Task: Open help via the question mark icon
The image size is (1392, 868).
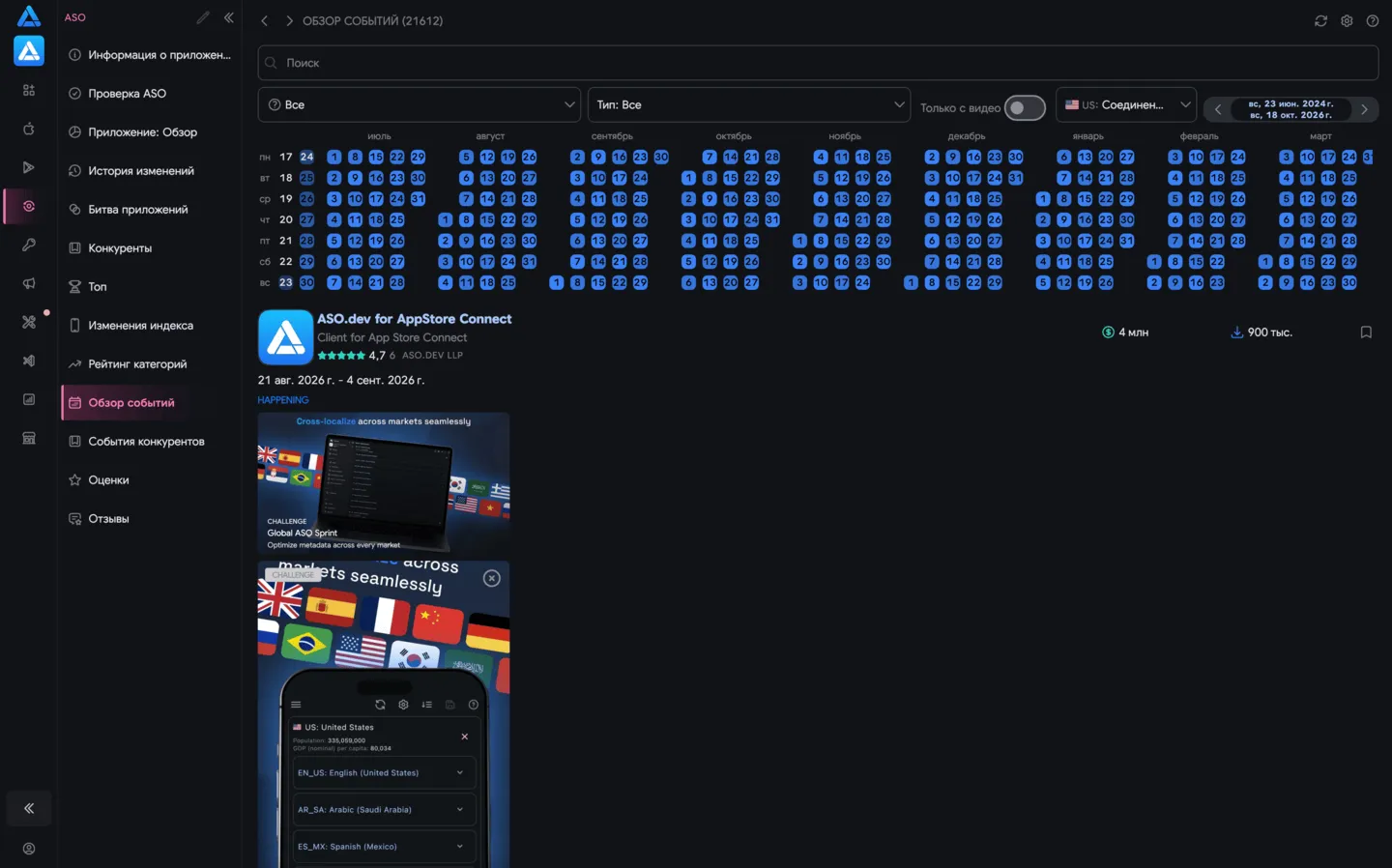Action: [x=1373, y=20]
